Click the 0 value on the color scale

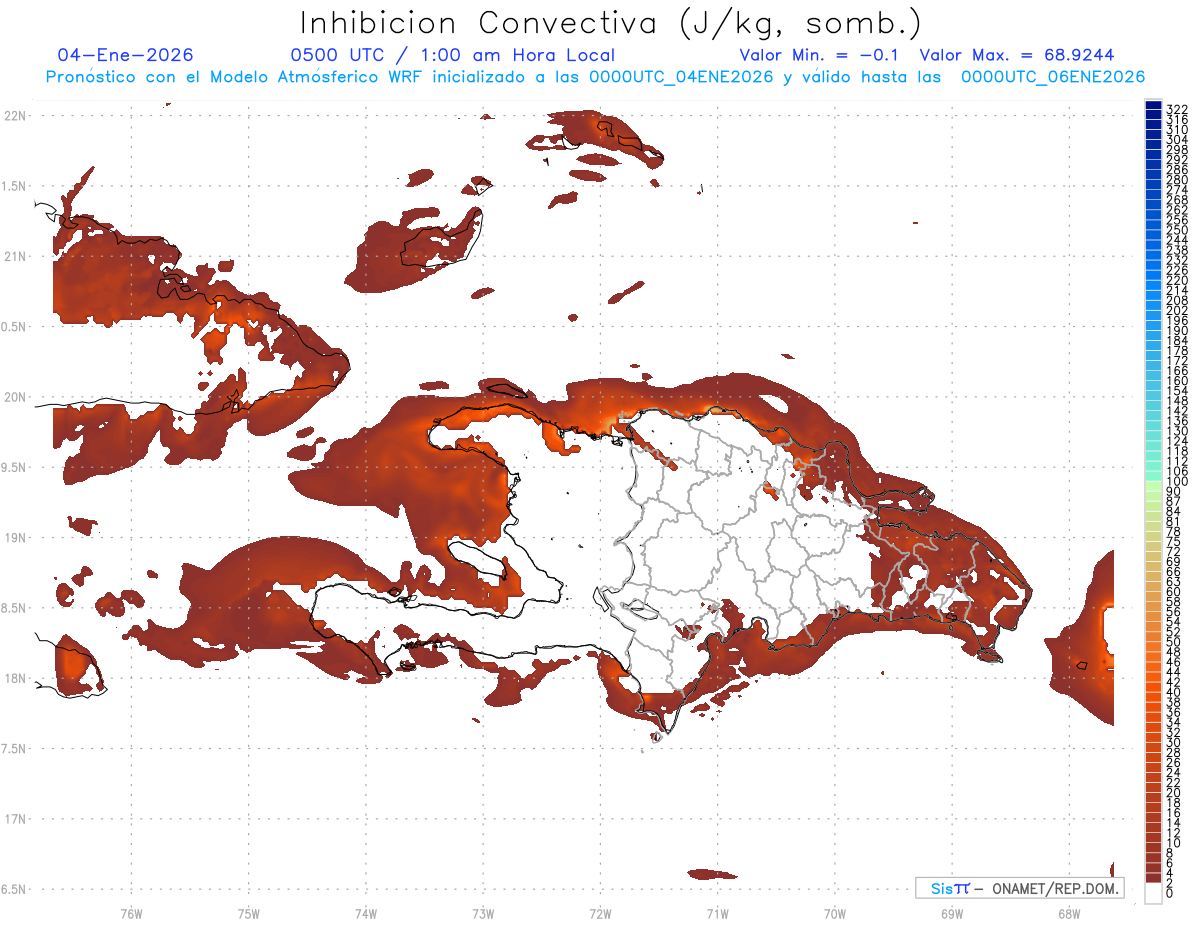pyautogui.click(x=1169, y=892)
